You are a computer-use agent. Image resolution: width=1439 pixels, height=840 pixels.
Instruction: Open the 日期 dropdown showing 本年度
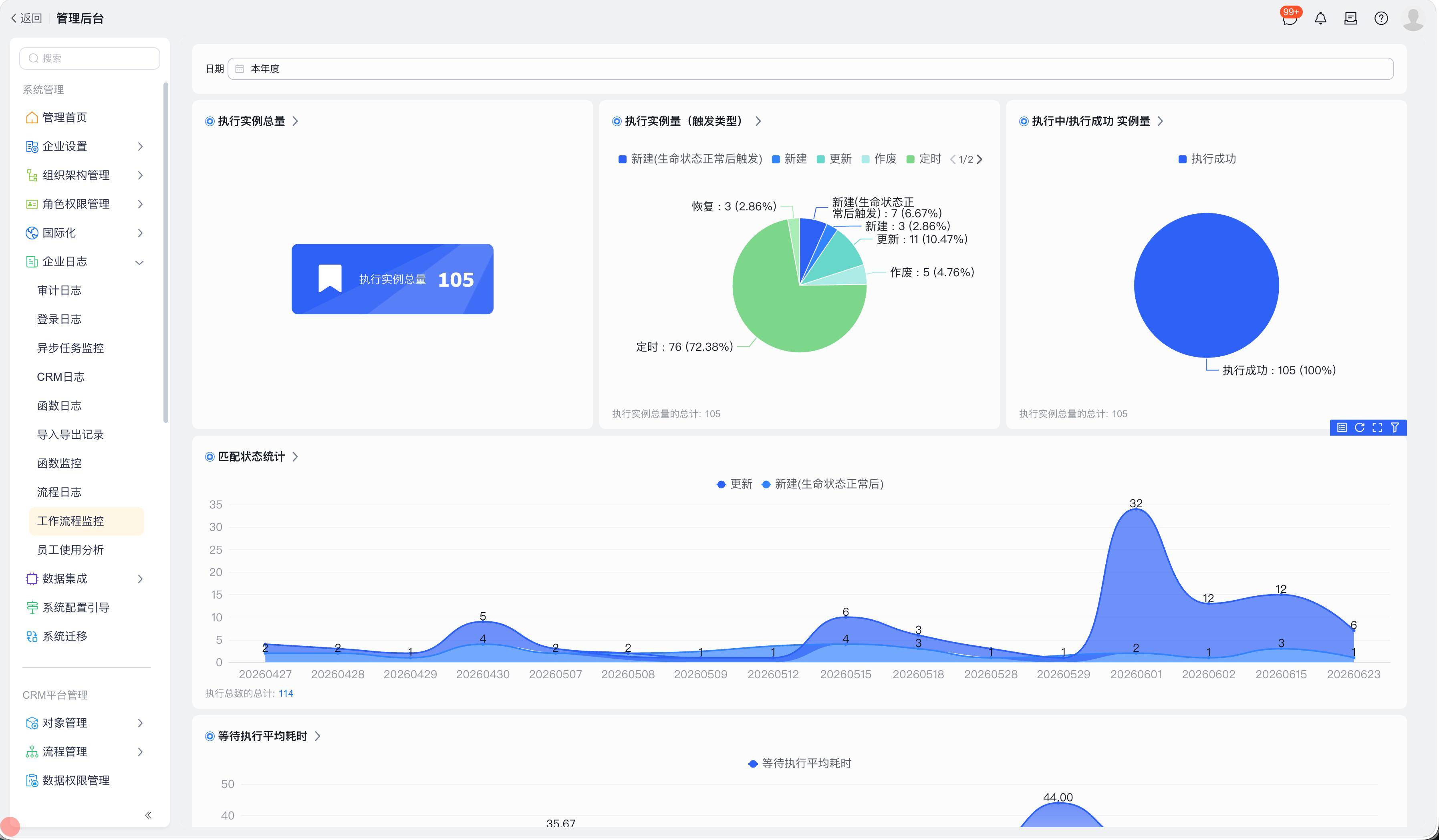[x=810, y=68]
